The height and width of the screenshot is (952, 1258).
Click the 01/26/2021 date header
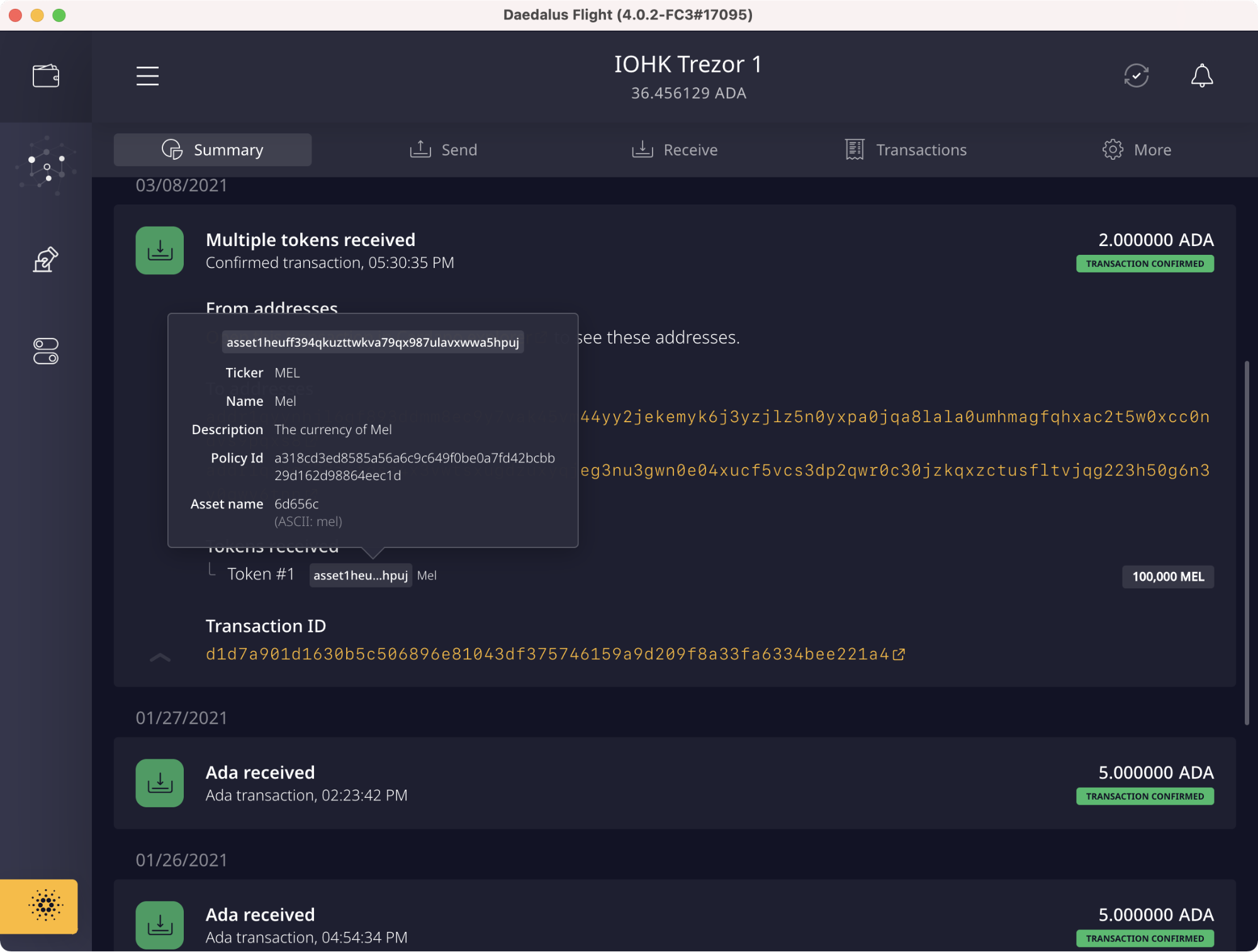click(182, 860)
